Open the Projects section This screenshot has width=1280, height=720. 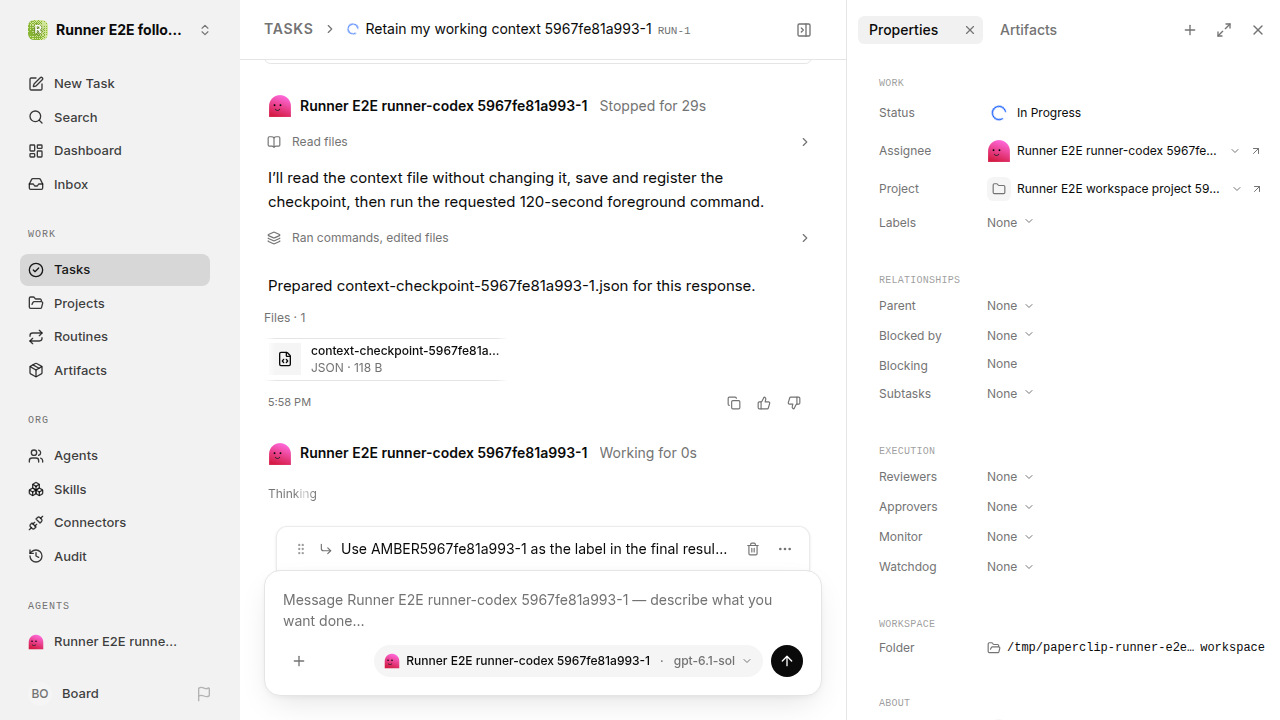tap(115, 303)
